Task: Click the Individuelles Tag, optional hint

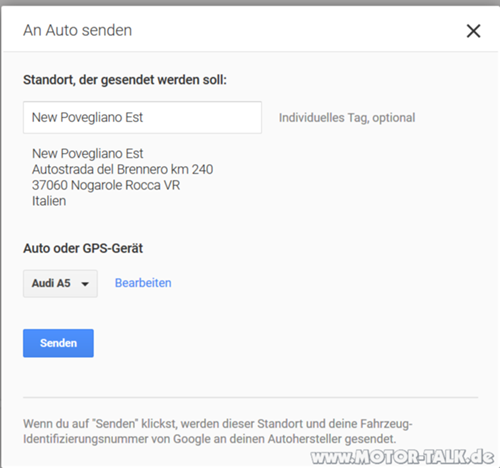Action: [x=347, y=118]
